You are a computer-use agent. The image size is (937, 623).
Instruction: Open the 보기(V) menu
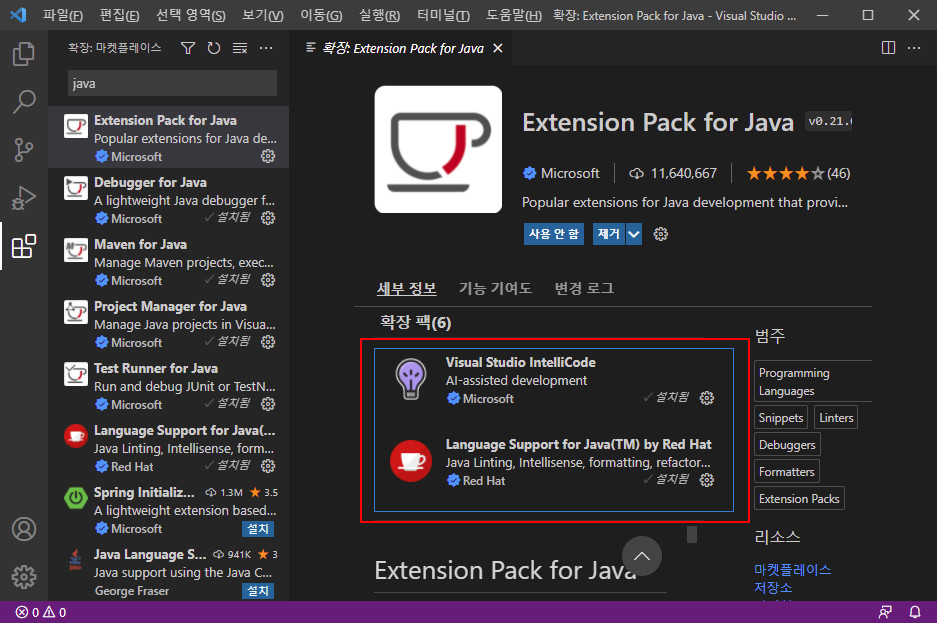point(263,16)
